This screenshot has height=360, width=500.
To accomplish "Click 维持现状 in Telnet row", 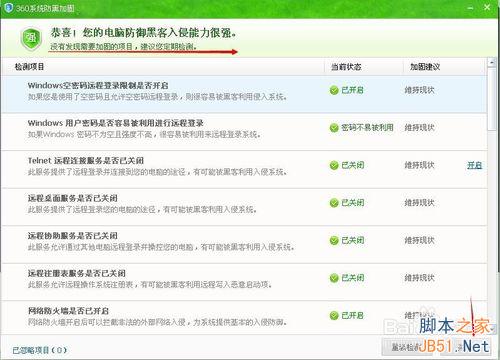I will [419, 165].
